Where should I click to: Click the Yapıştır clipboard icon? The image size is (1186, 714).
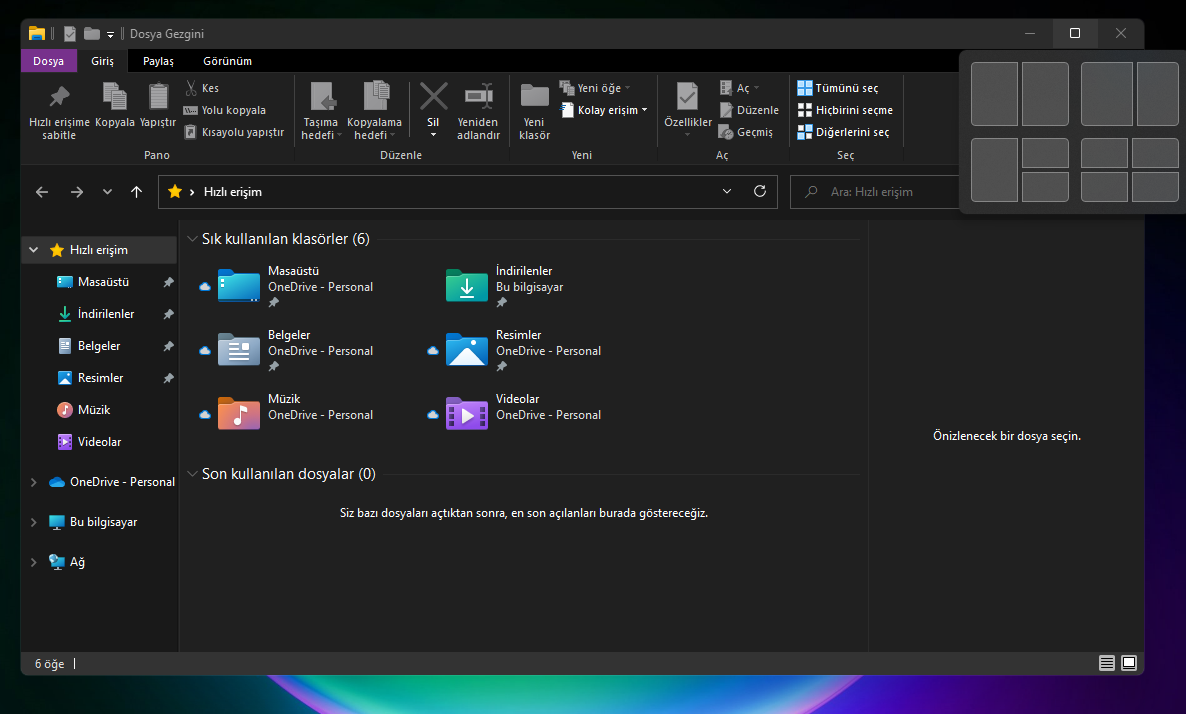click(158, 97)
